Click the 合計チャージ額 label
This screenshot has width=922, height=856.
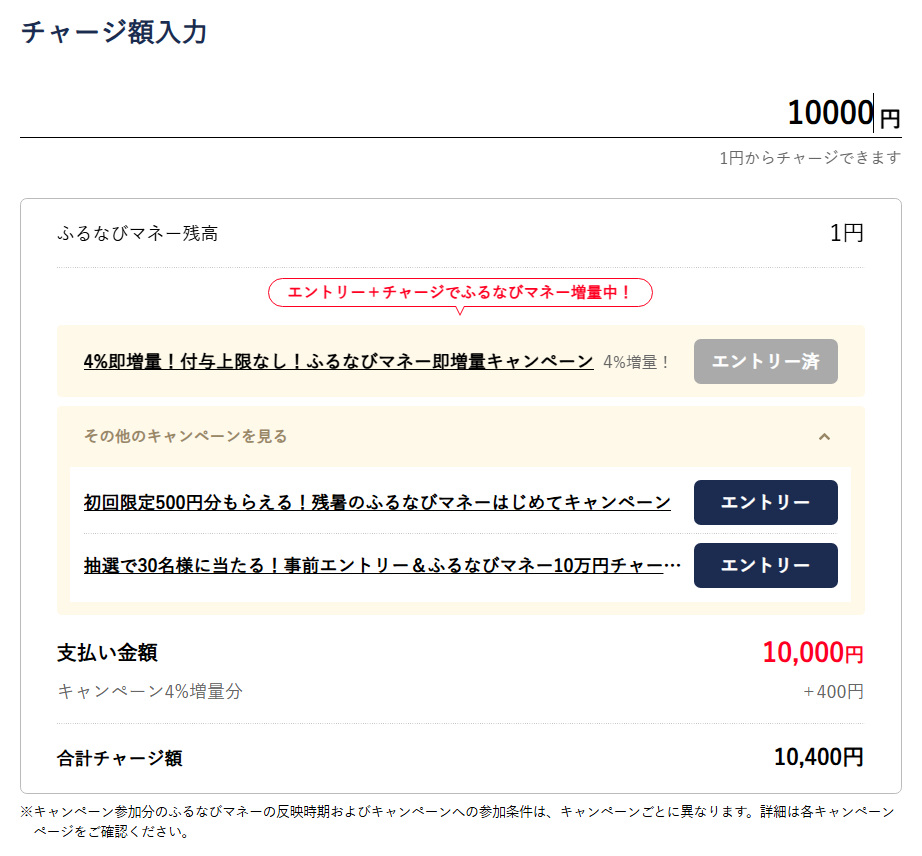[120, 758]
